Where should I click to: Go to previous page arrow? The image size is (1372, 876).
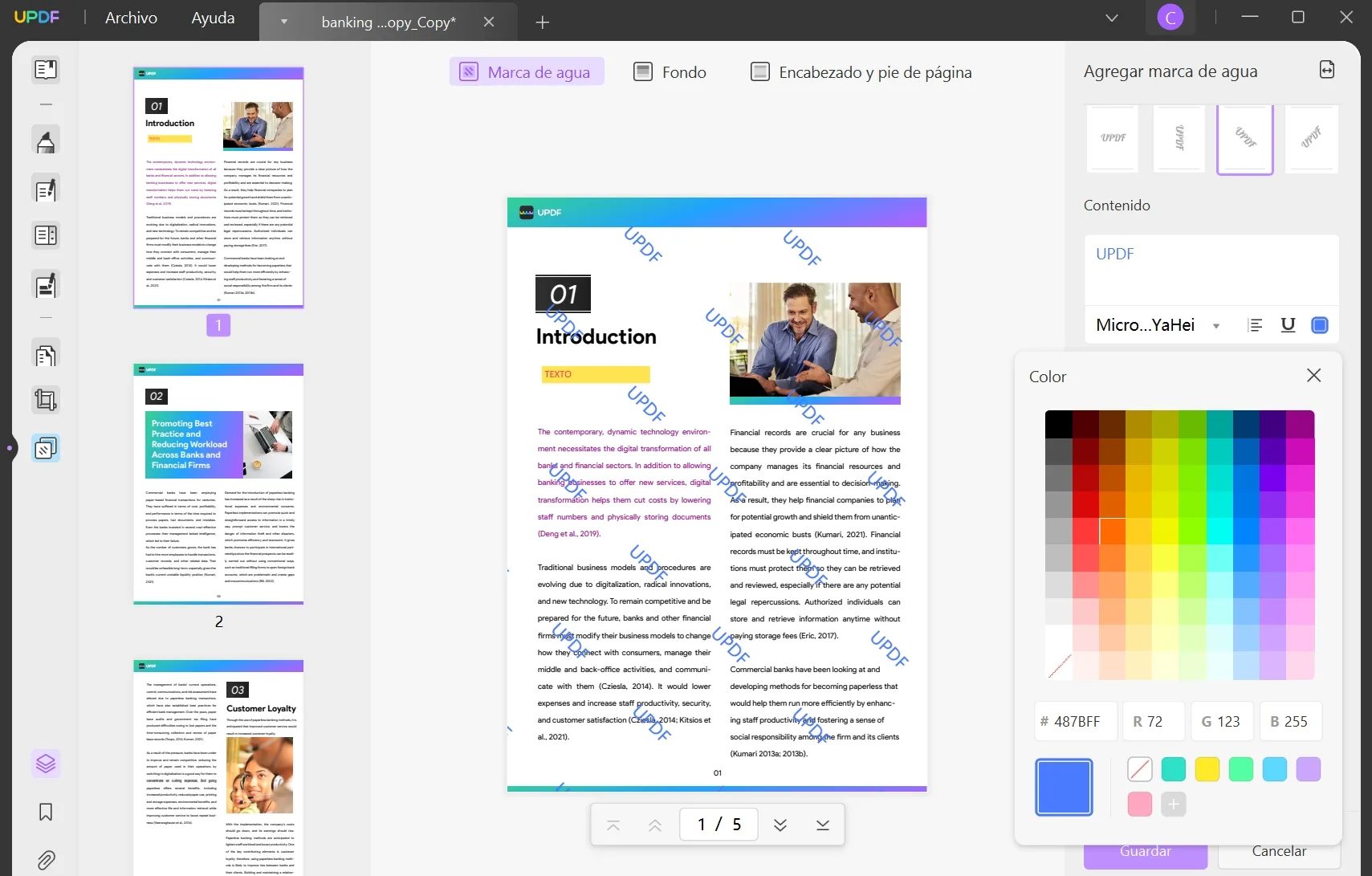655,825
